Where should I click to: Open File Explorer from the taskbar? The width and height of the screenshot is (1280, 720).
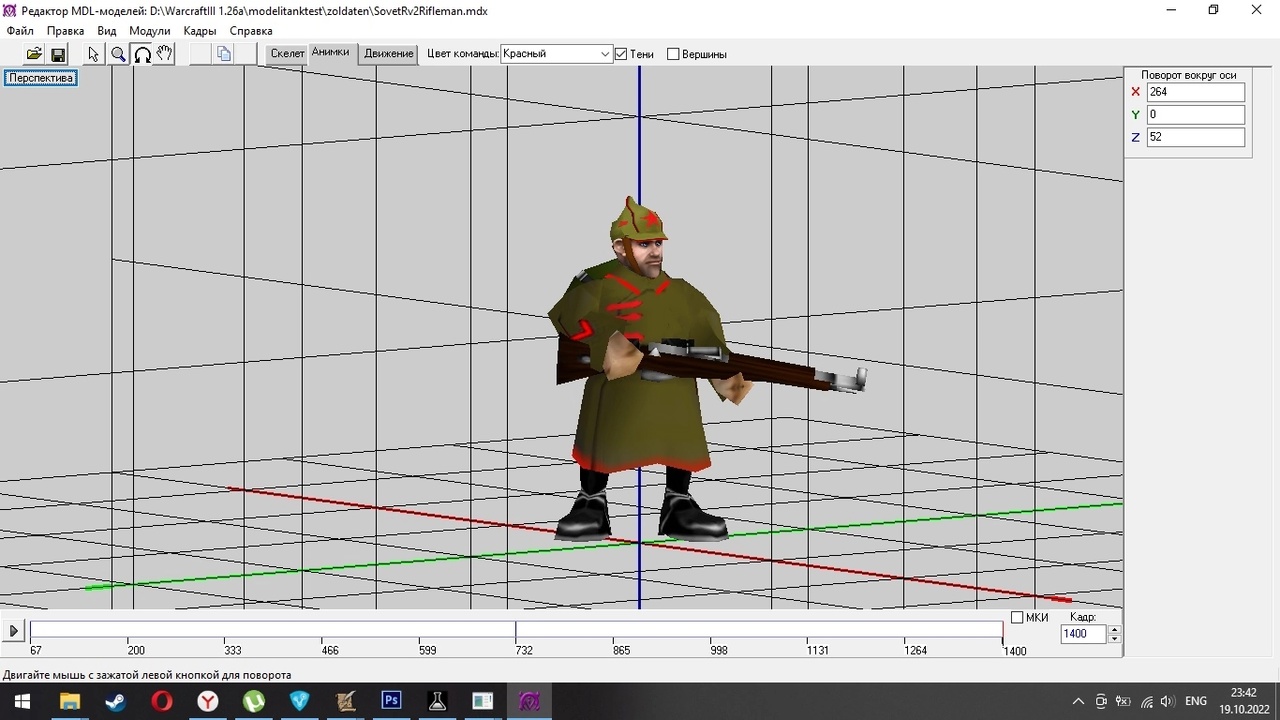69,701
